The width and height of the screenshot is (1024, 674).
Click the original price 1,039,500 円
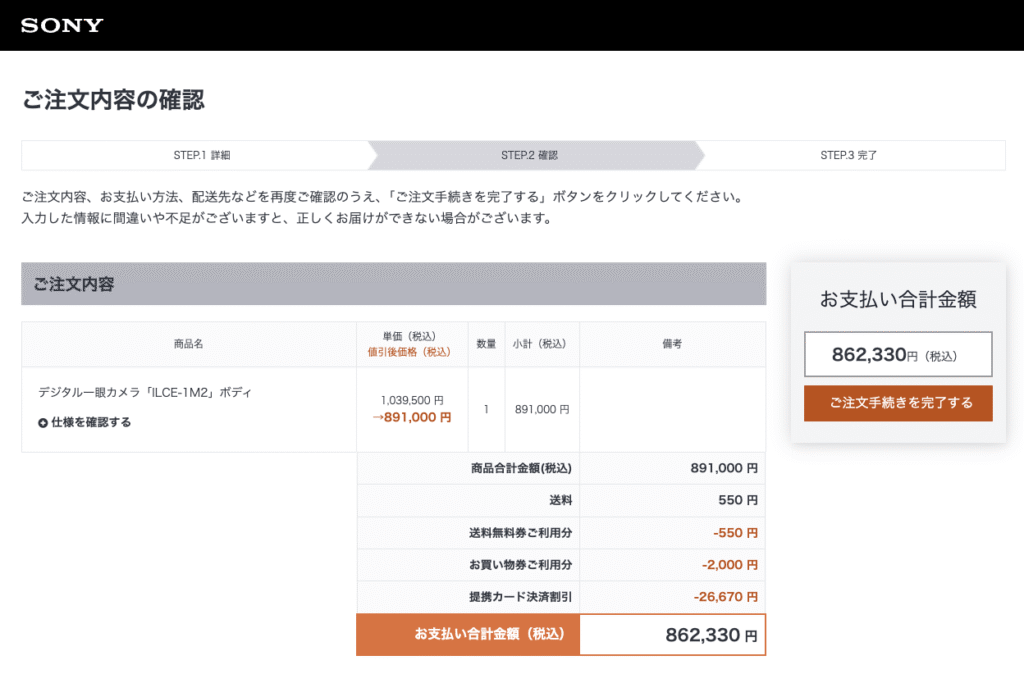point(412,400)
